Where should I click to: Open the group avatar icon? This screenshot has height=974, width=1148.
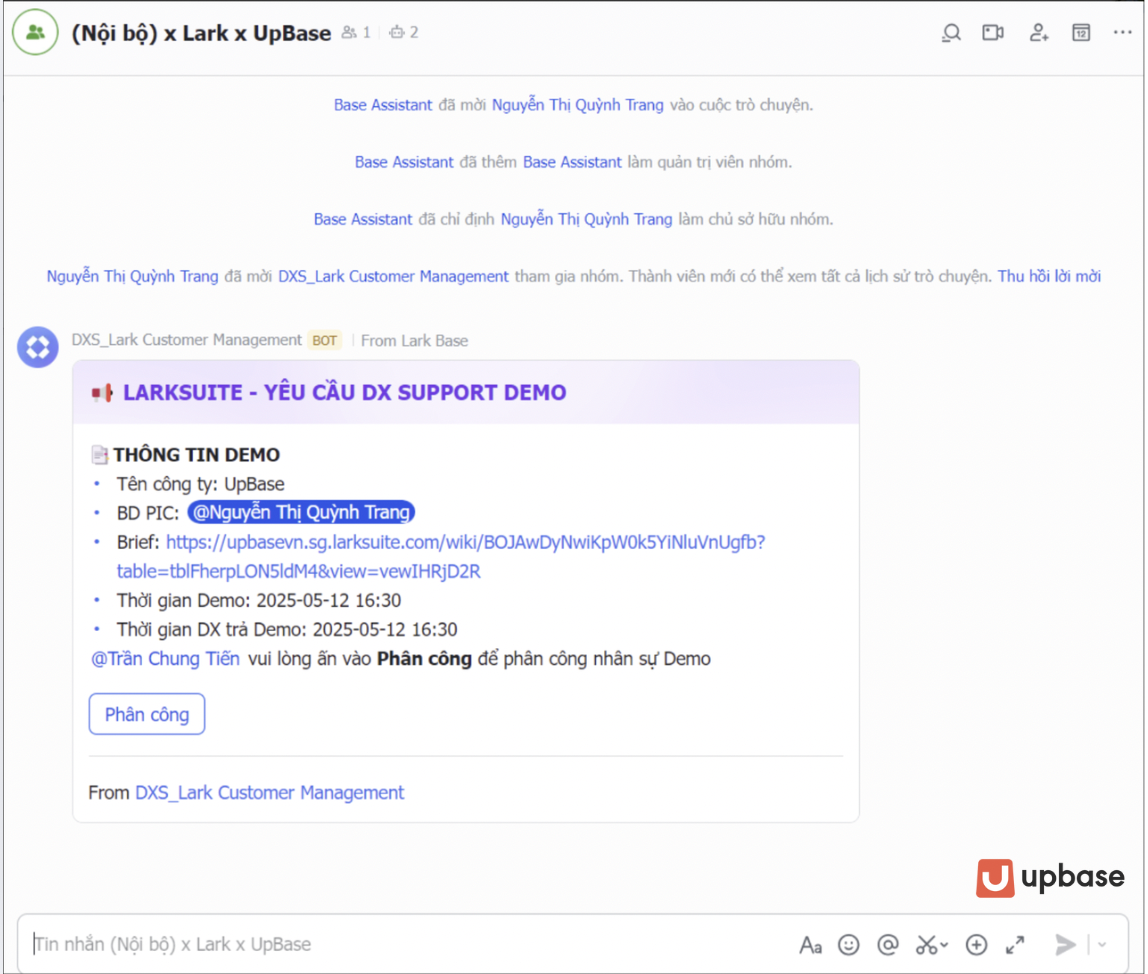35,33
